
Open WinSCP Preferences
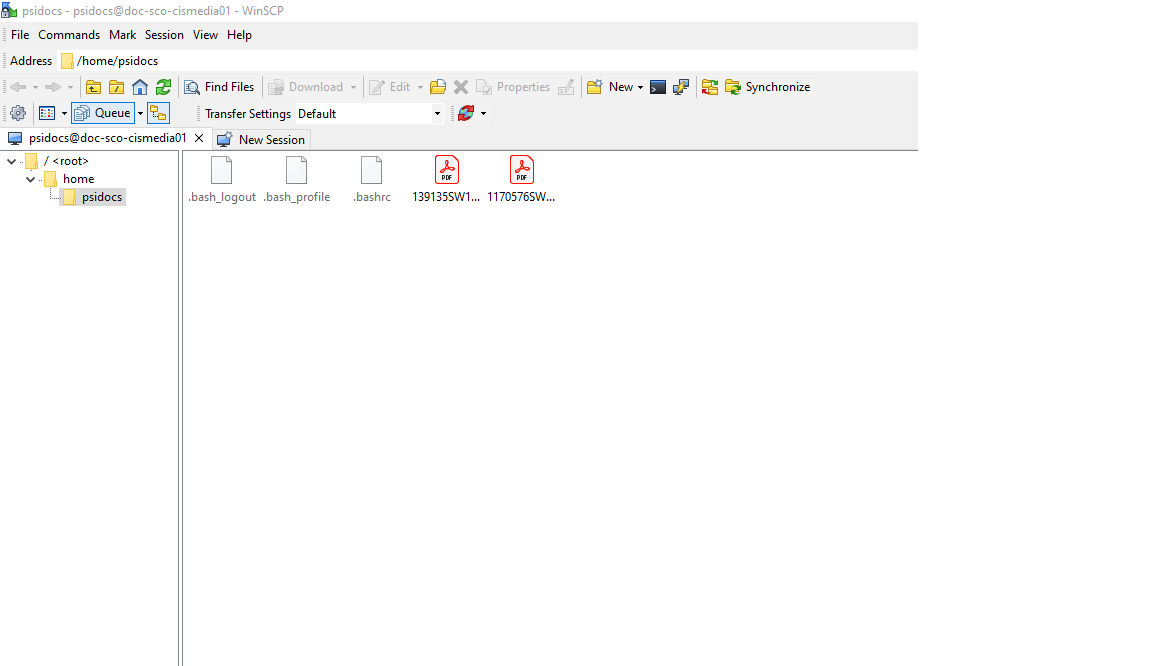pos(17,113)
